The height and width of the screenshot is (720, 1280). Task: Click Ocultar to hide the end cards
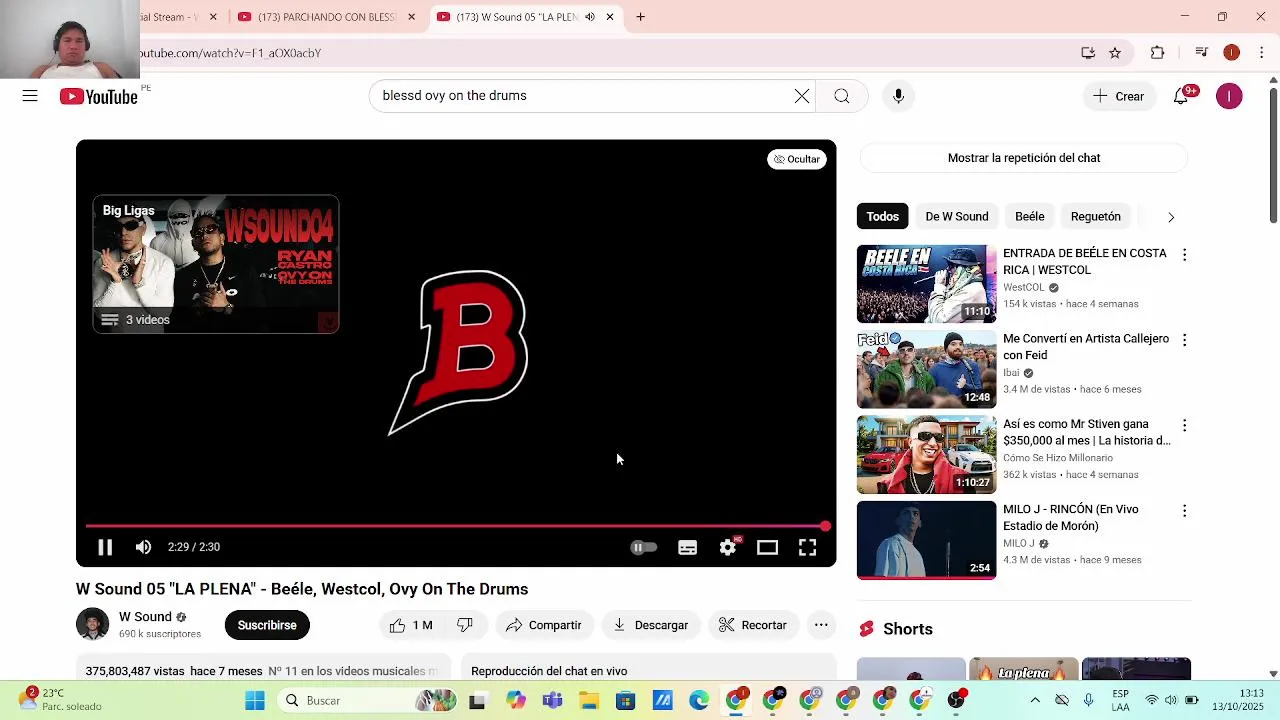click(797, 159)
